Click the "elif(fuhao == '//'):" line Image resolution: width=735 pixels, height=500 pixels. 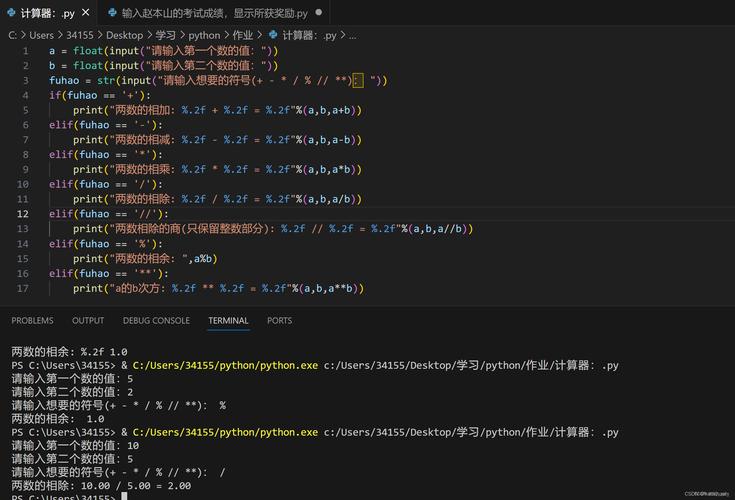coord(109,214)
